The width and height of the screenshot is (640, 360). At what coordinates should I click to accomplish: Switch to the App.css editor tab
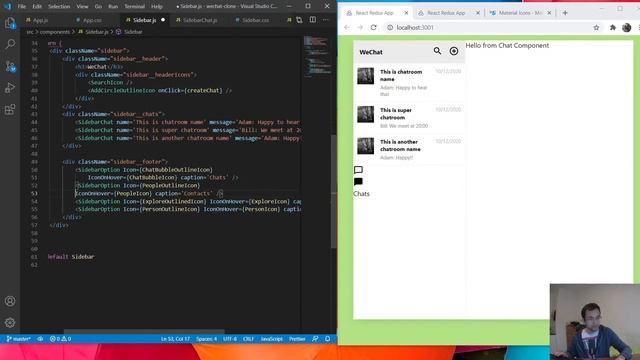point(92,20)
